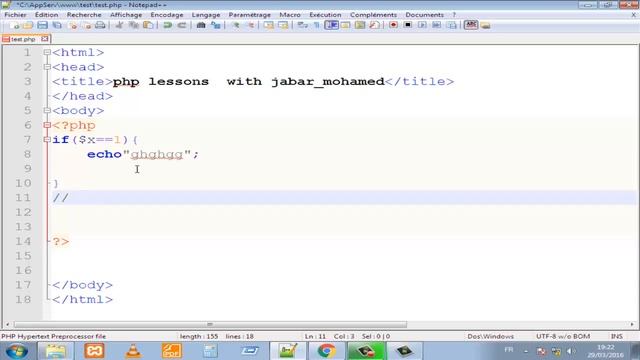Click the closing '?>' tag on line 14

point(61,242)
